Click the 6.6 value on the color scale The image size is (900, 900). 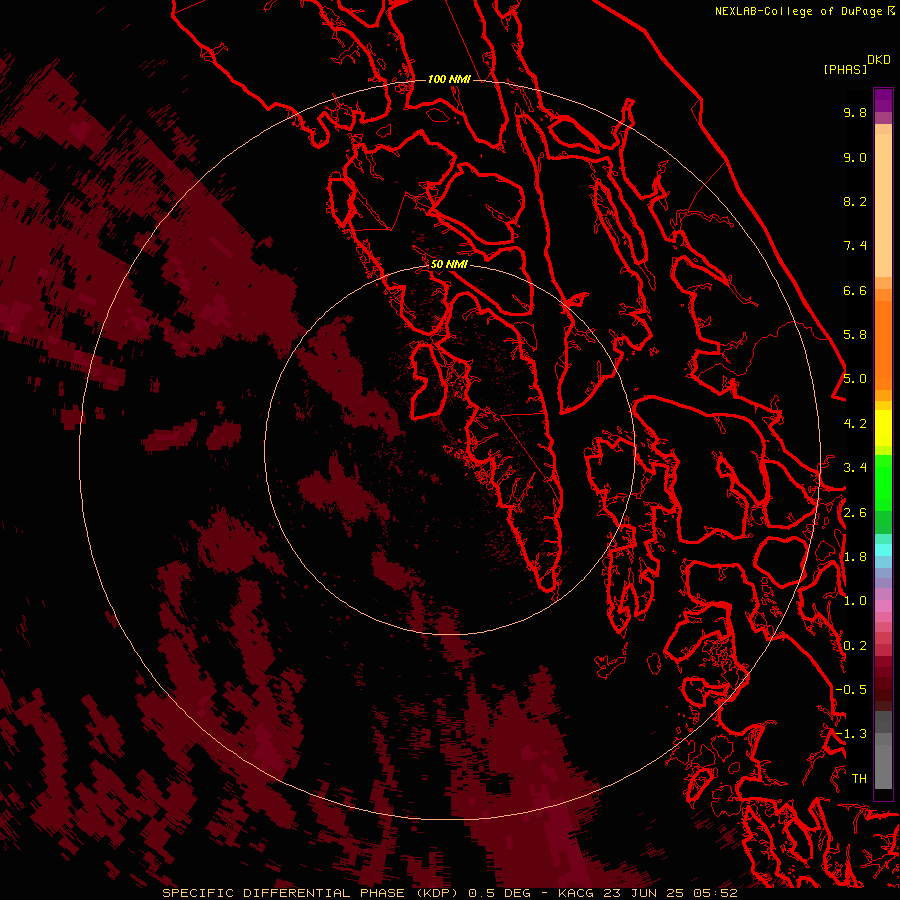point(855,290)
